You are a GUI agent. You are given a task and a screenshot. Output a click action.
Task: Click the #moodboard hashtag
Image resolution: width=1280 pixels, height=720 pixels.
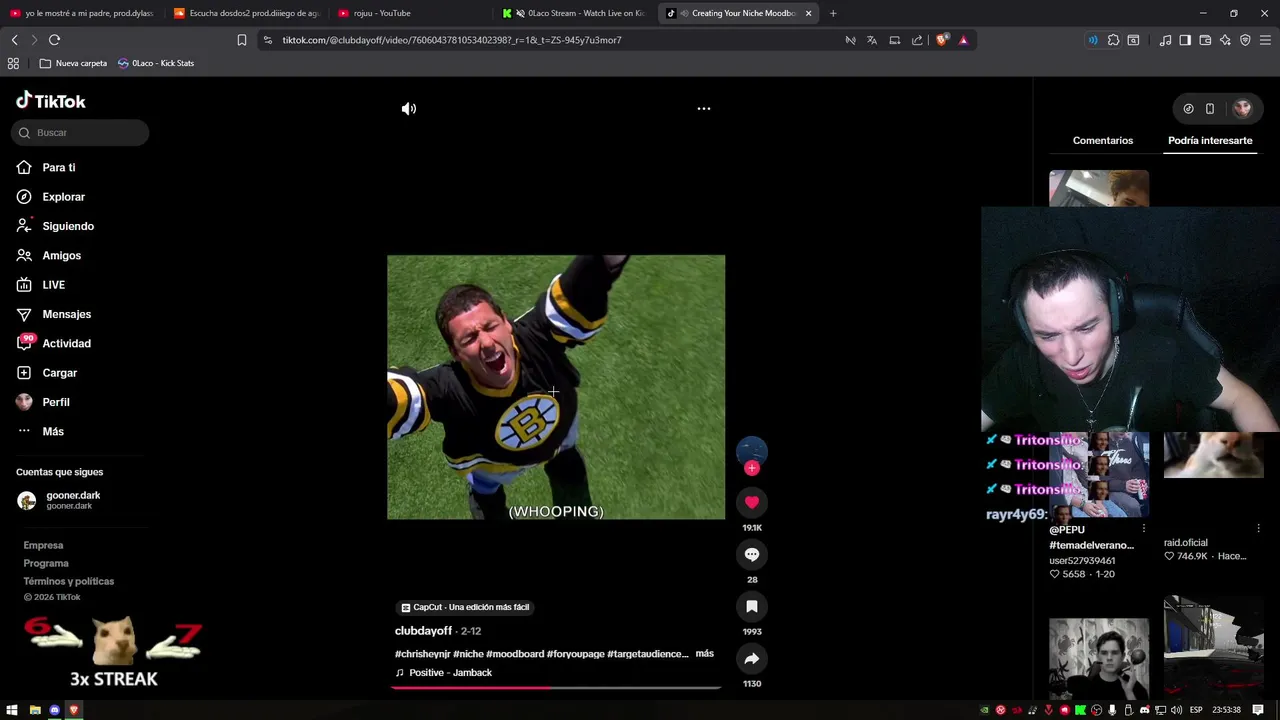[515, 654]
